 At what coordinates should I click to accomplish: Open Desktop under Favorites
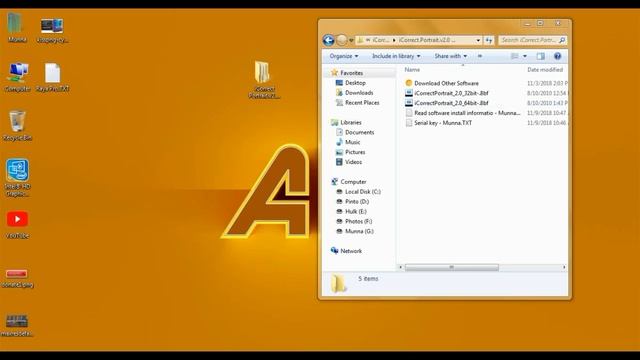(x=355, y=82)
